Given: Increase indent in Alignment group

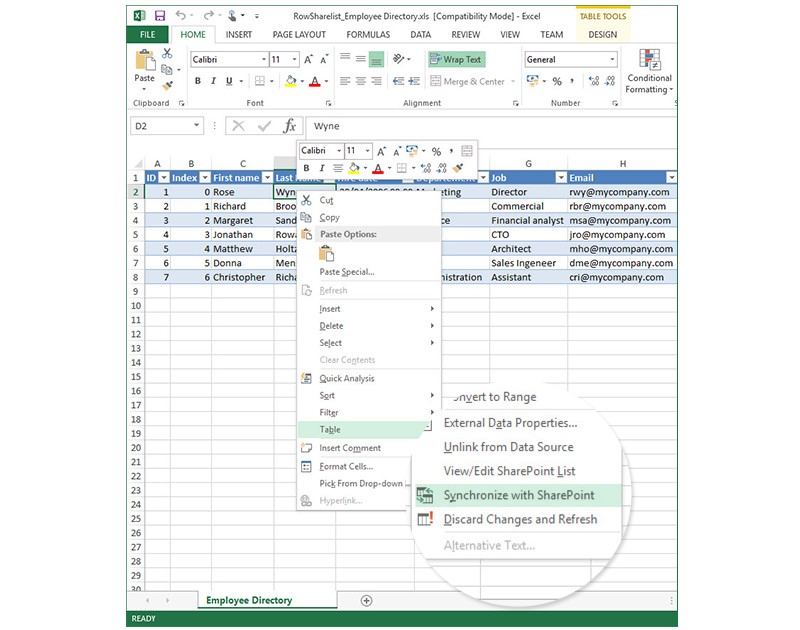Looking at the screenshot, I should pyautogui.click(x=414, y=81).
